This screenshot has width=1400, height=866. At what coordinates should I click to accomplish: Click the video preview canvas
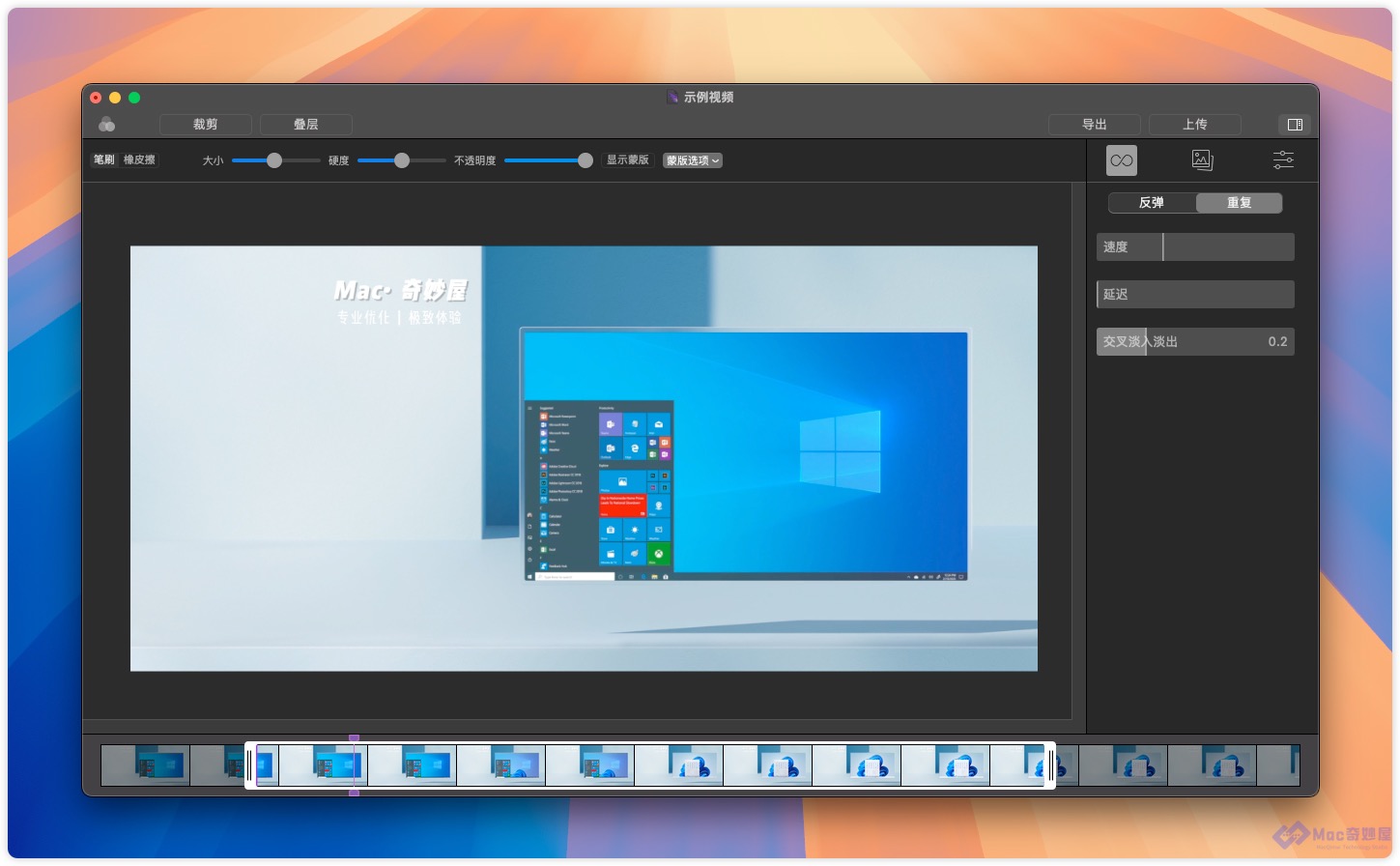pyautogui.click(x=584, y=458)
